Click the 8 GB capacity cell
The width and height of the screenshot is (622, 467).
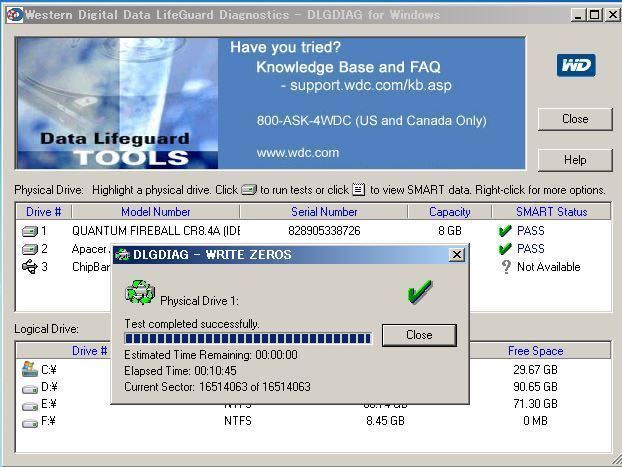[x=450, y=231]
